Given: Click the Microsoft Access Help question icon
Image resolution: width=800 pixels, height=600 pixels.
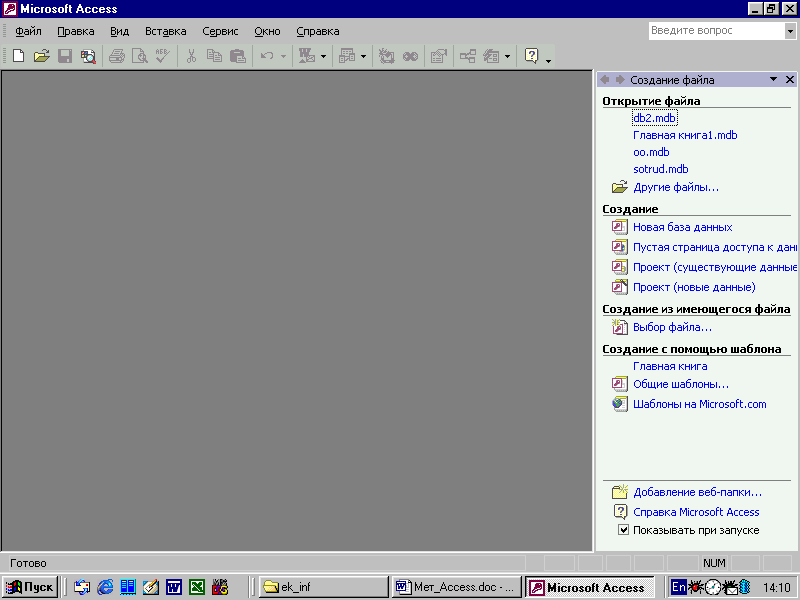Looking at the screenshot, I should click(x=531, y=56).
